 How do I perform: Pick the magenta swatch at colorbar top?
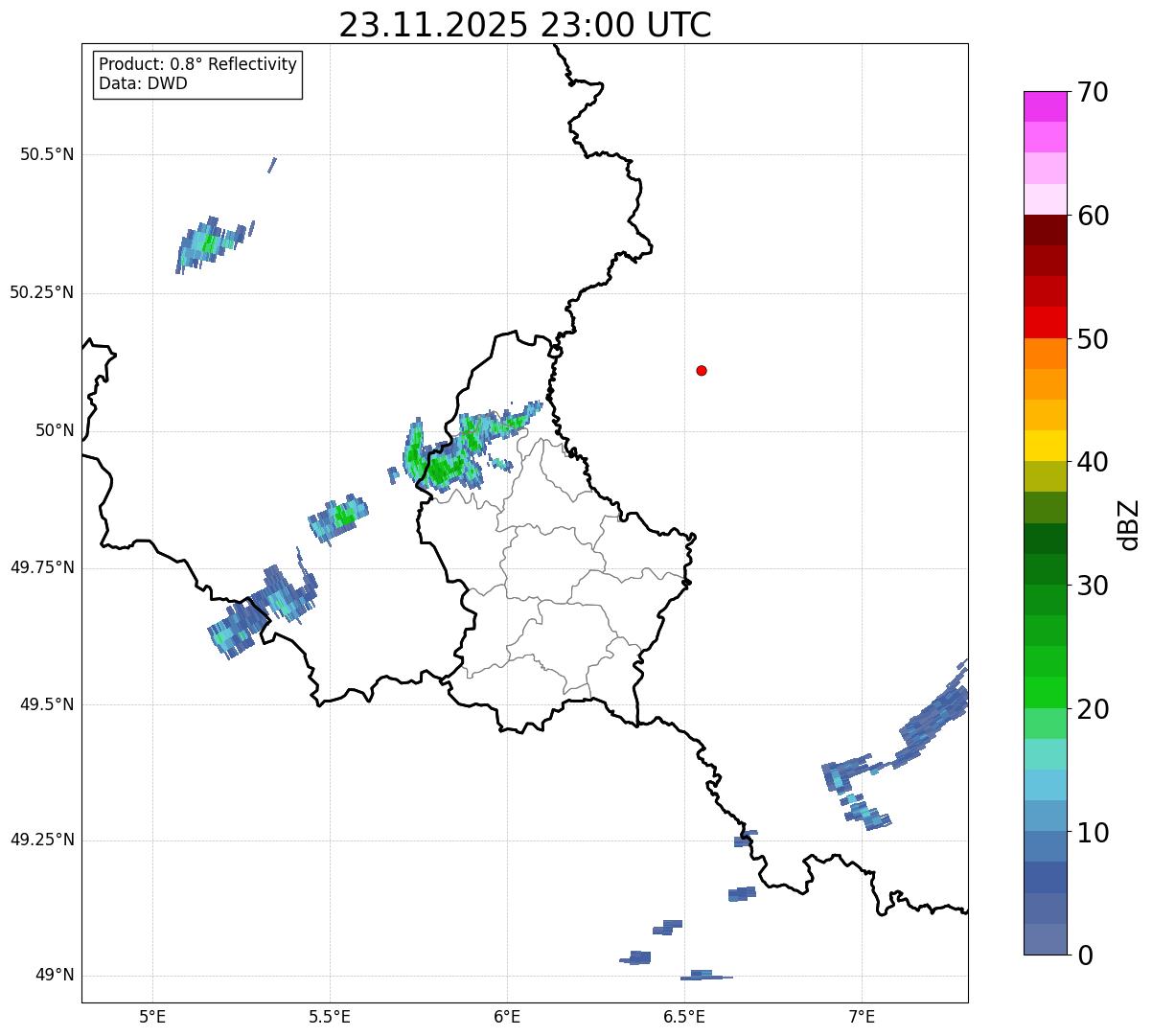(x=1045, y=106)
